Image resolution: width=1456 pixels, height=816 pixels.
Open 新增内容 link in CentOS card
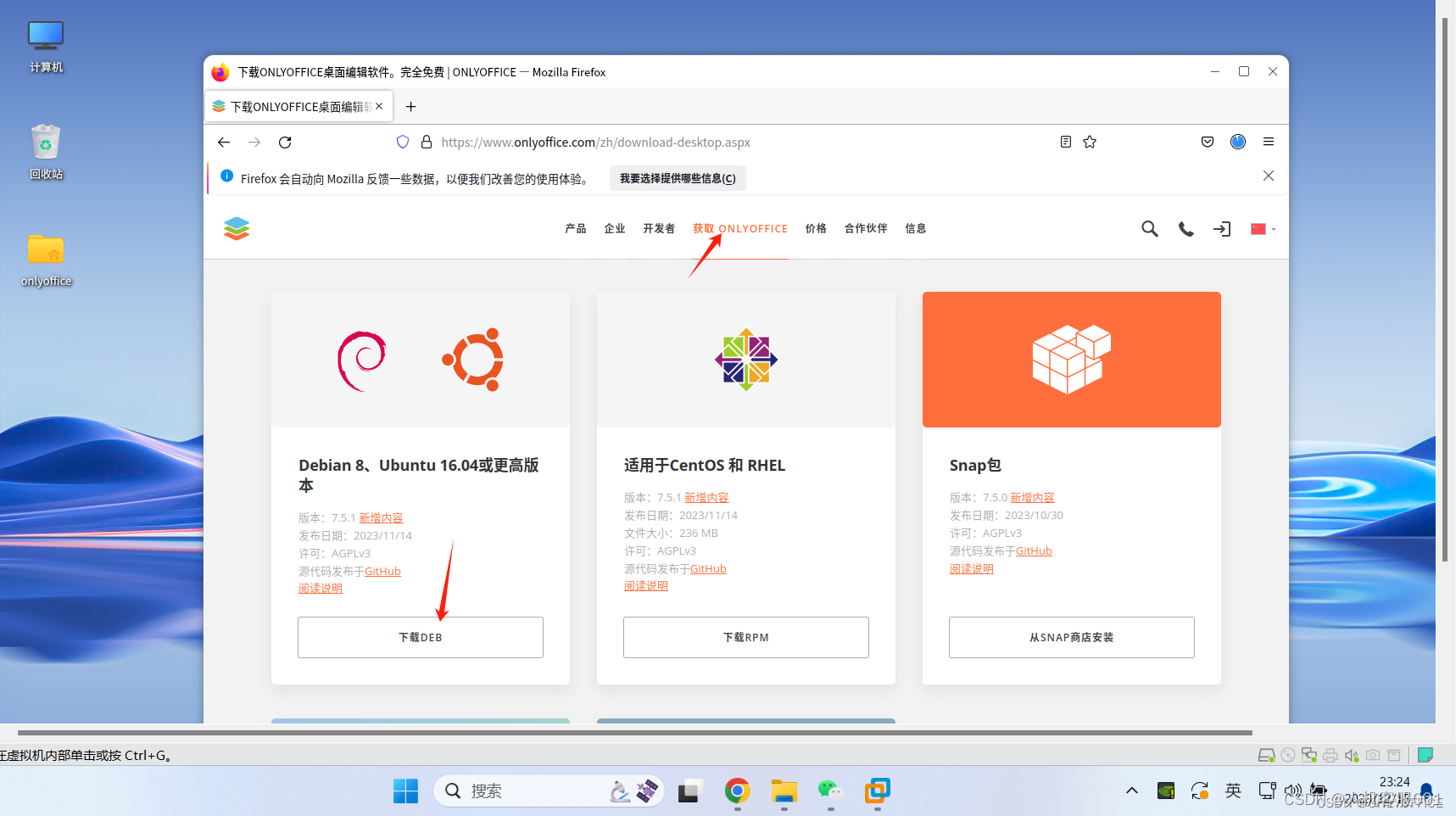706,497
